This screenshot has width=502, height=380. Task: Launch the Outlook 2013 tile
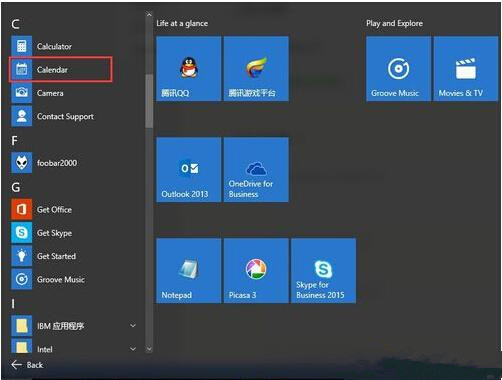tap(189, 169)
